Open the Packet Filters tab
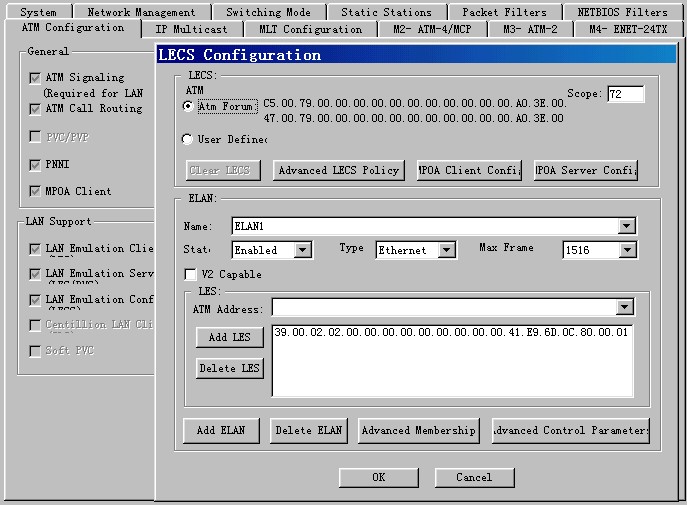Image resolution: width=687 pixels, height=505 pixels. 504,12
